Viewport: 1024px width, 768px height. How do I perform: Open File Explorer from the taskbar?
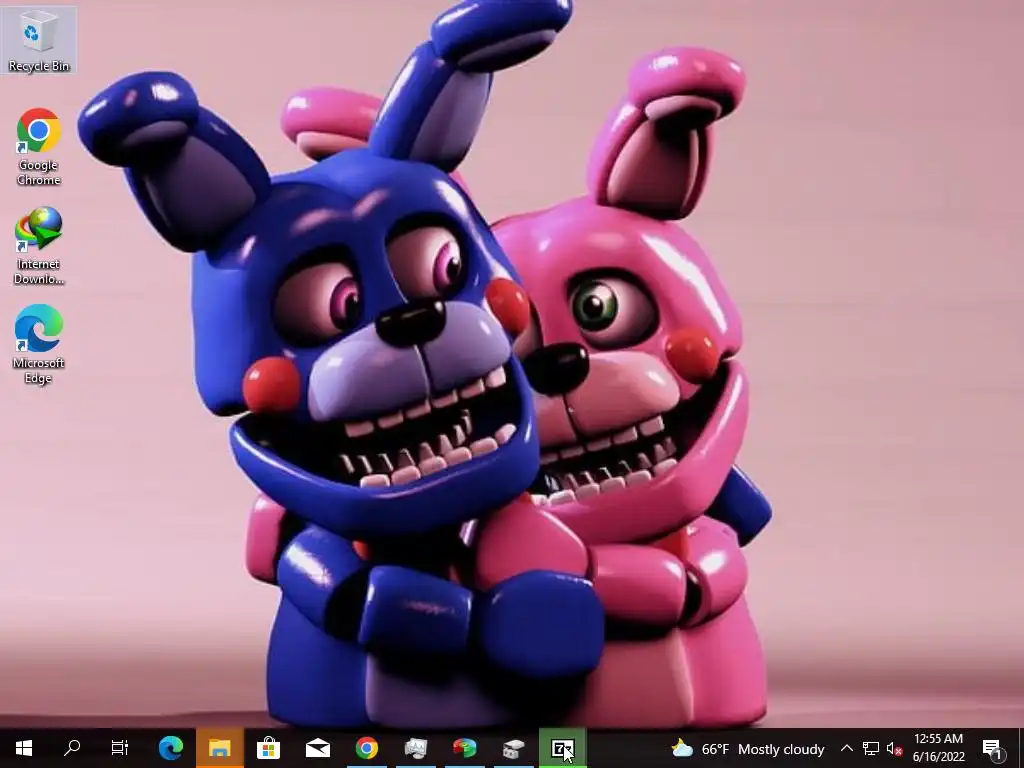[220, 748]
